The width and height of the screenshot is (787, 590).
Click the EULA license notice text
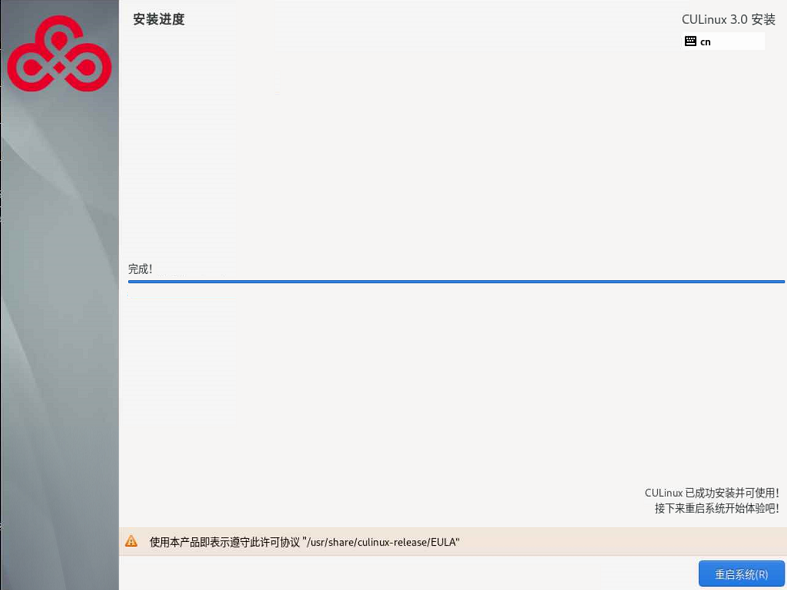(x=305, y=542)
